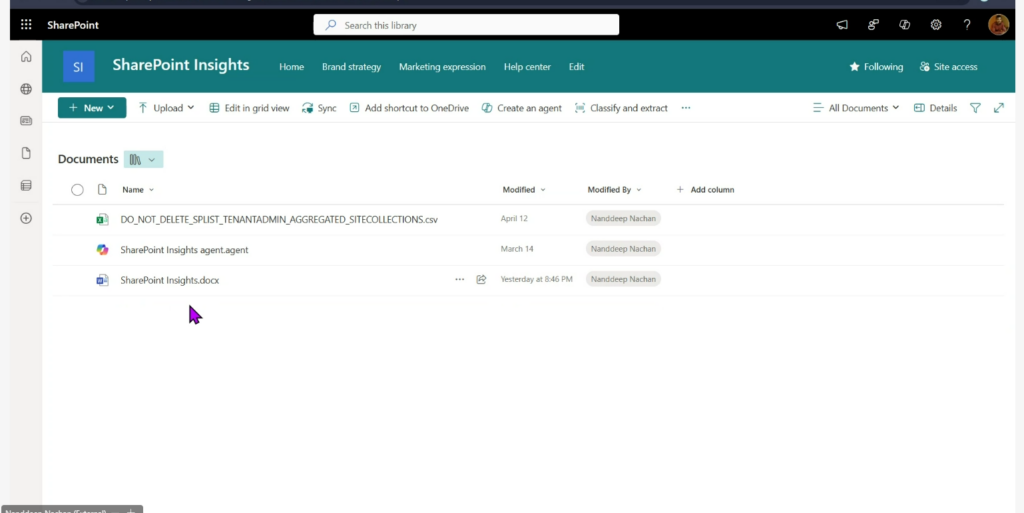Click Create an agent
Screen dimensions: 1024x513
tap(521, 108)
